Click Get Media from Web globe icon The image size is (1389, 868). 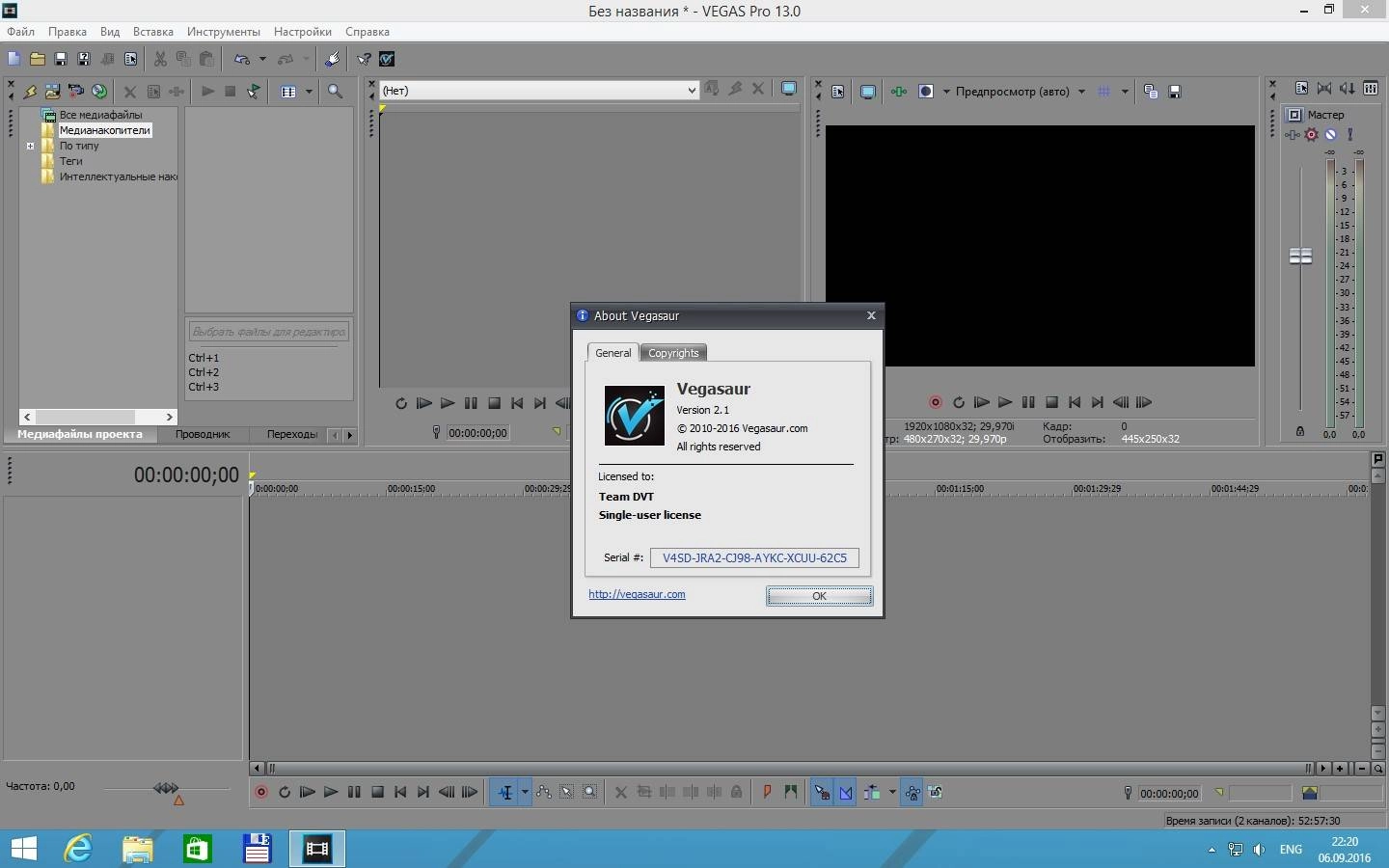(99, 92)
